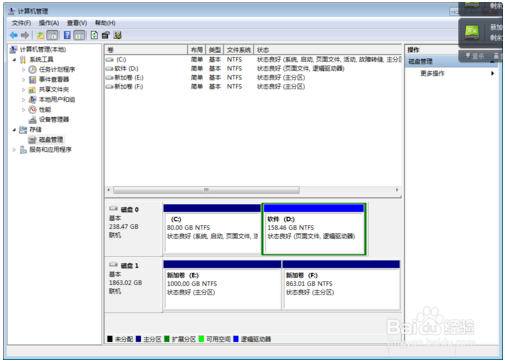Open 设备管理器 in the tree
This screenshot has height=361, width=505.
[x=49, y=119]
